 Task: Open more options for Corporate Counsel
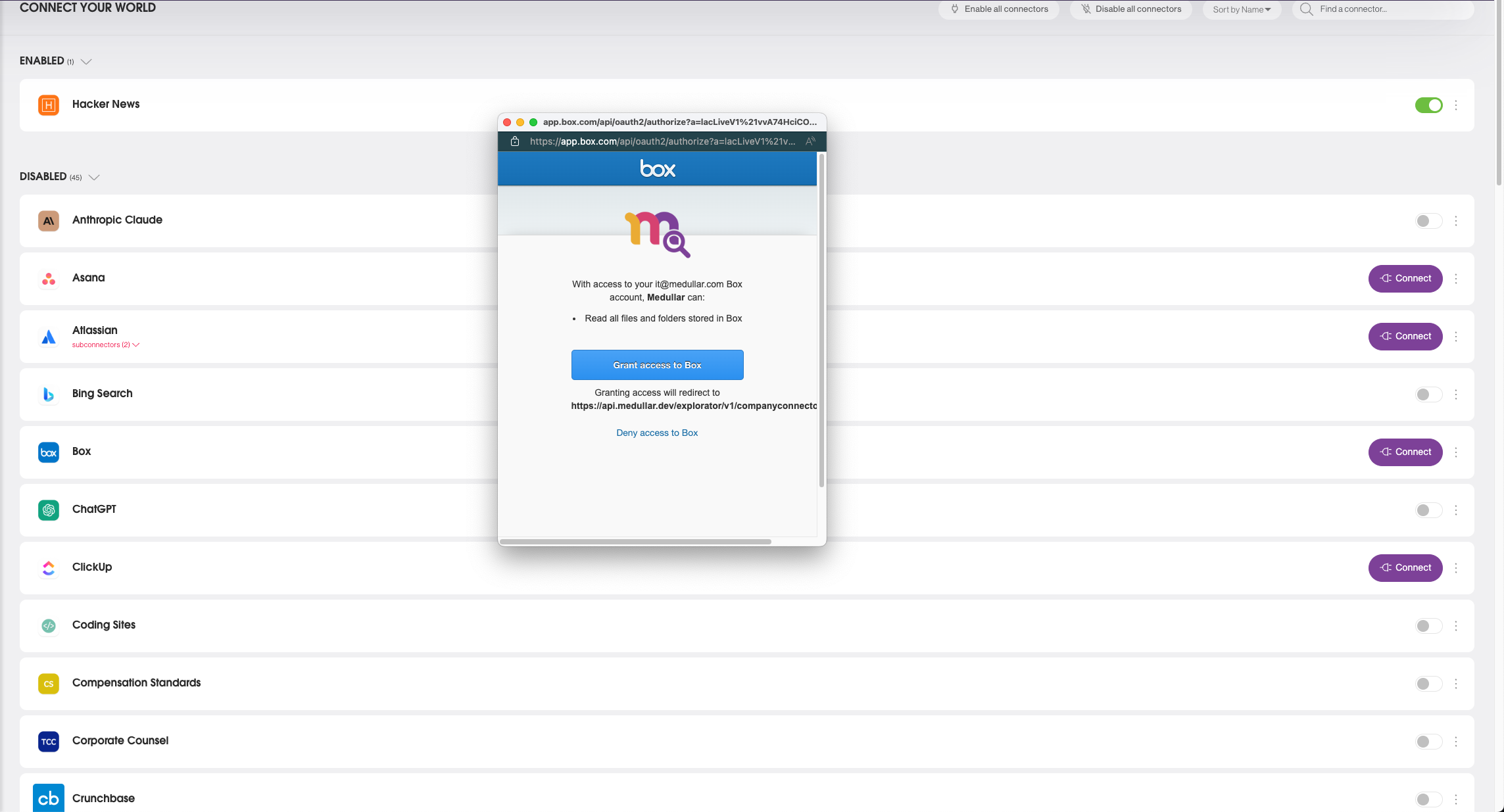(1456, 742)
